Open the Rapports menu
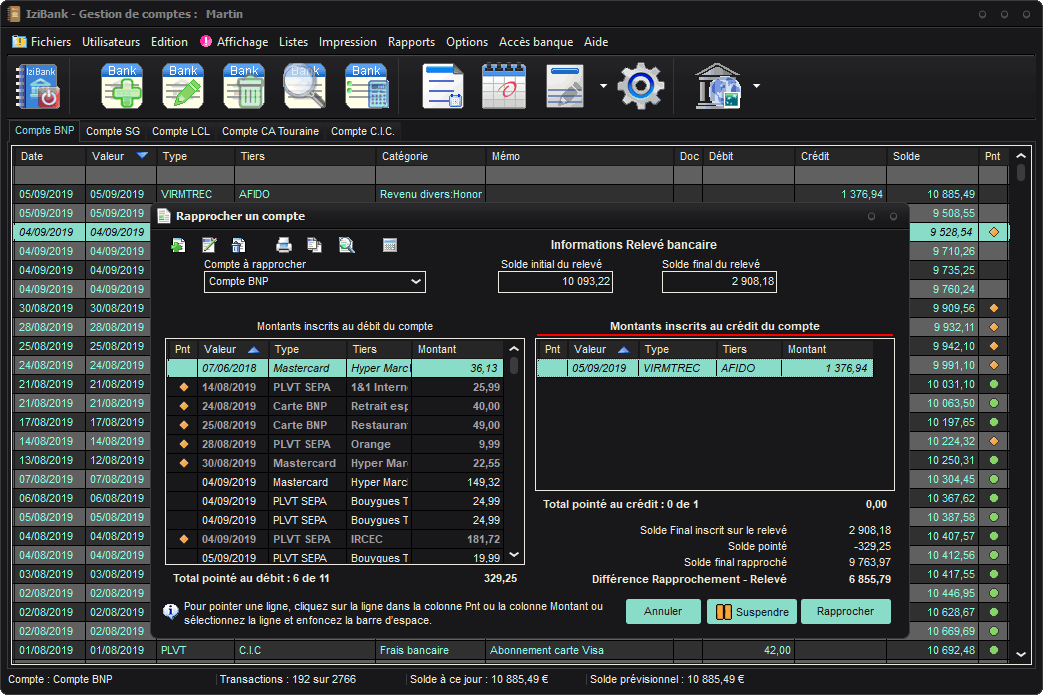Viewport: 1043px width, 695px height. [411, 42]
